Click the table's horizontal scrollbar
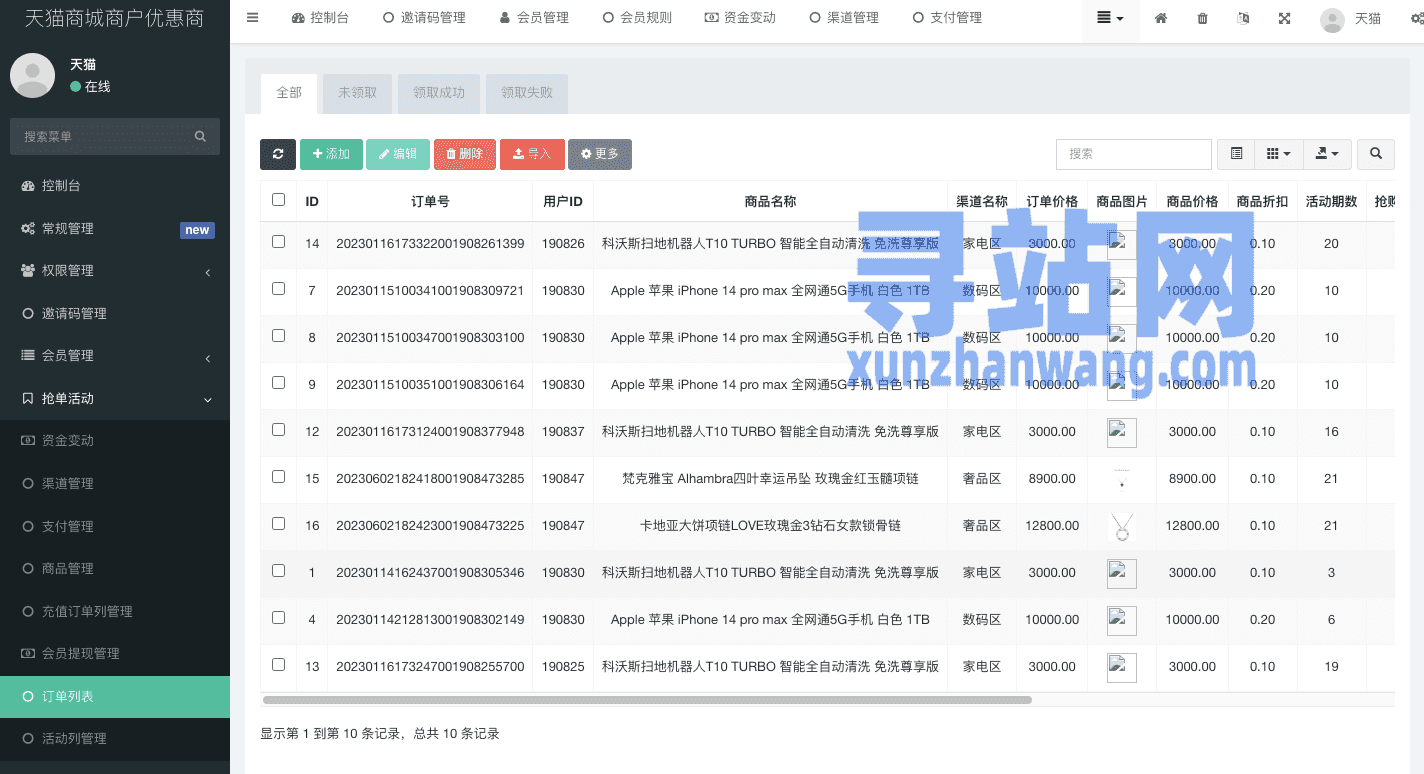The height and width of the screenshot is (774, 1424). point(647,700)
